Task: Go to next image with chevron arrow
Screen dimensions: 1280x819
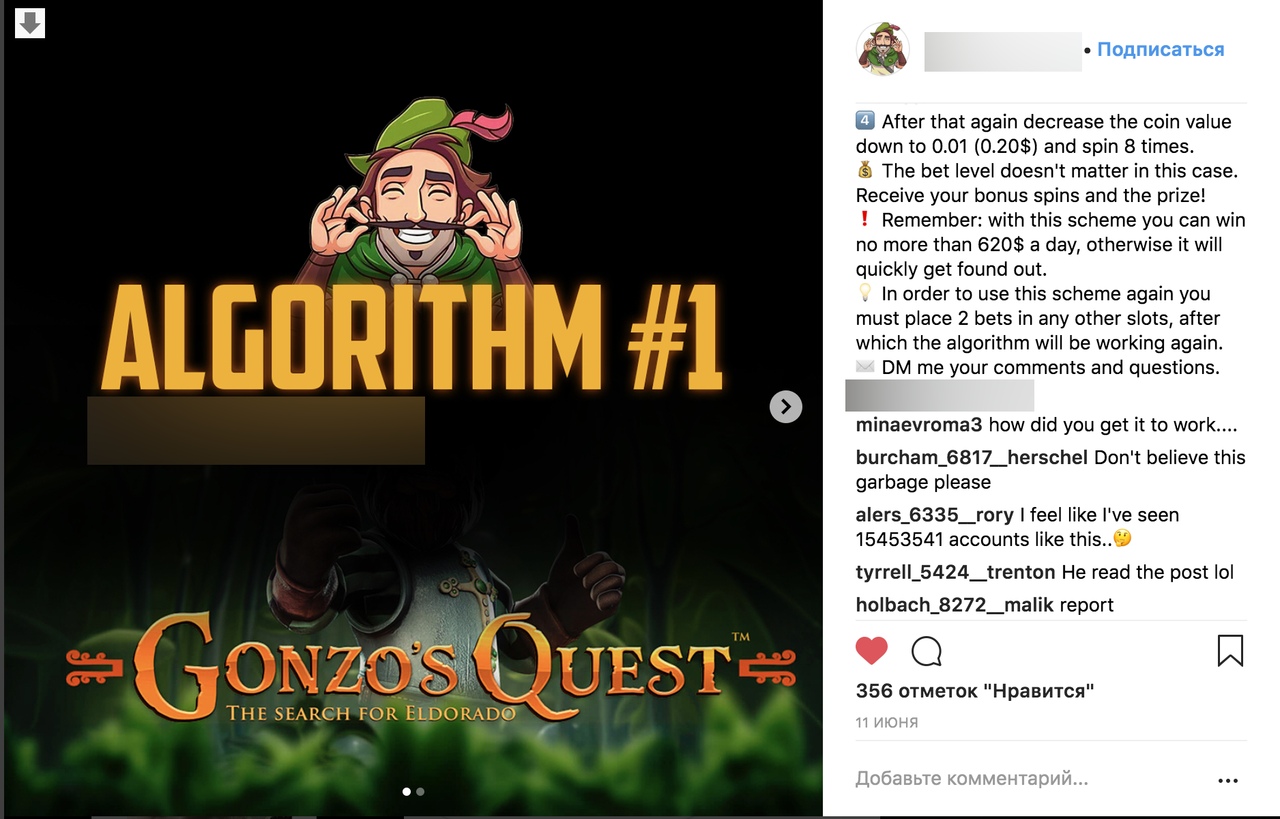Action: pyautogui.click(x=786, y=406)
